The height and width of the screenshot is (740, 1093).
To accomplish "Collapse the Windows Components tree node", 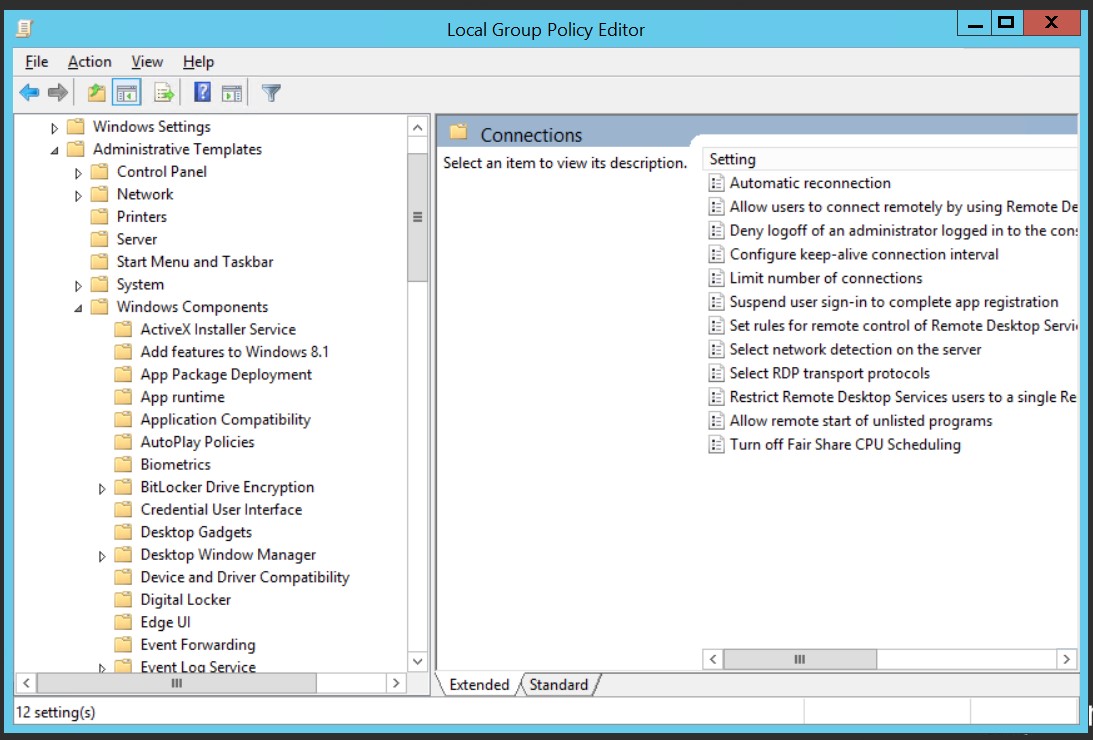I will pos(79,308).
